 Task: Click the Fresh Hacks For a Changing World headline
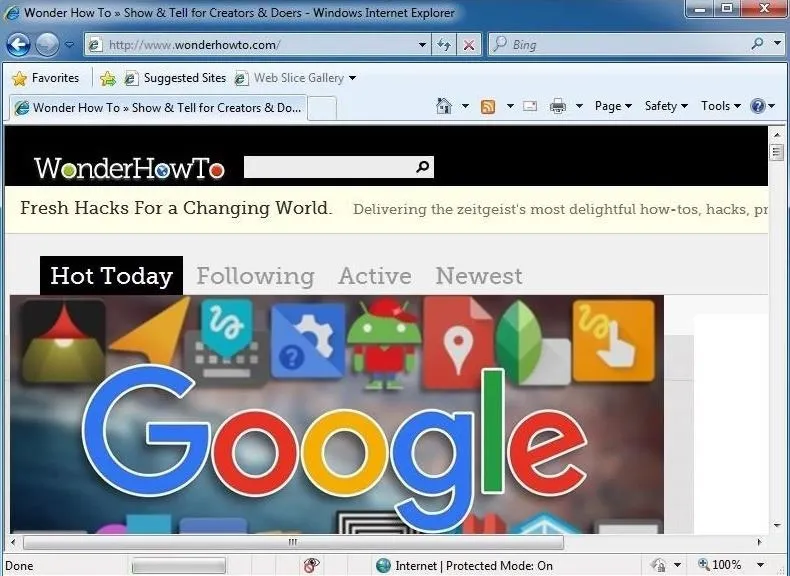pos(176,208)
